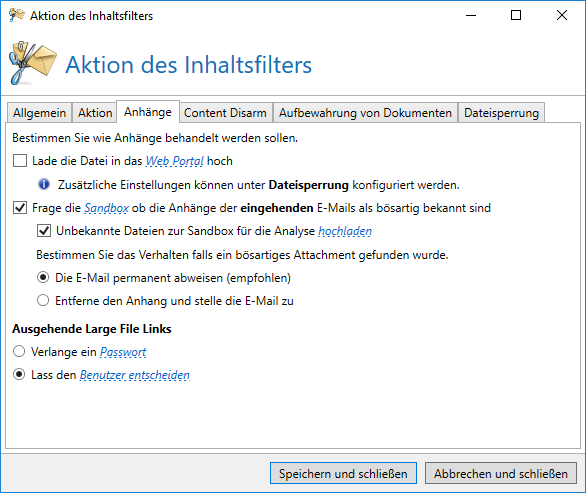Viewport: 586px width, 493px height.
Task: Toggle Unbekannte Dateien zur Sandbox hochladen checkbox
Action: pos(44,231)
